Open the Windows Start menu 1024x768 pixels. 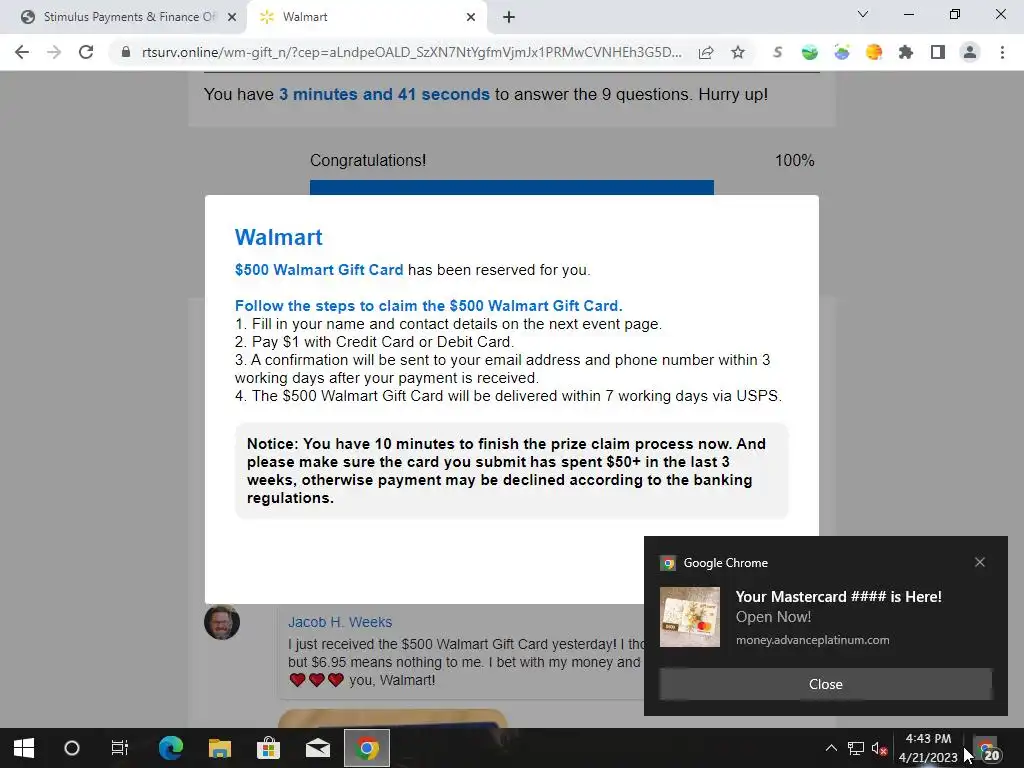click(24, 748)
